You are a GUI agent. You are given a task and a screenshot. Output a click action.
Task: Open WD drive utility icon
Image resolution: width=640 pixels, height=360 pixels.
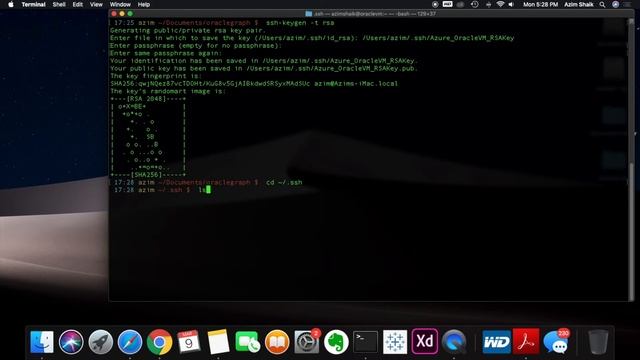click(496, 342)
